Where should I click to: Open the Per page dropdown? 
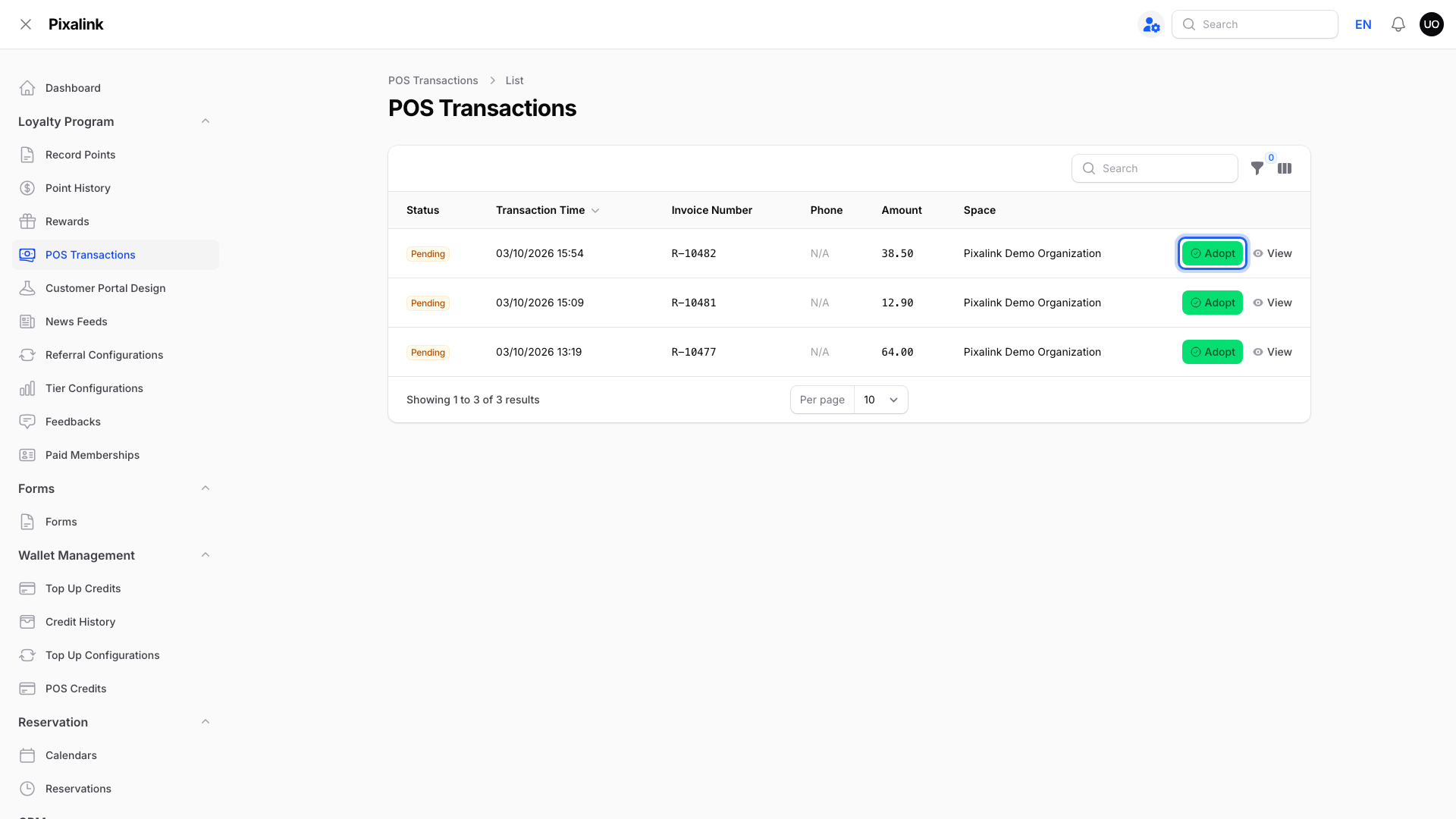pos(880,400)
